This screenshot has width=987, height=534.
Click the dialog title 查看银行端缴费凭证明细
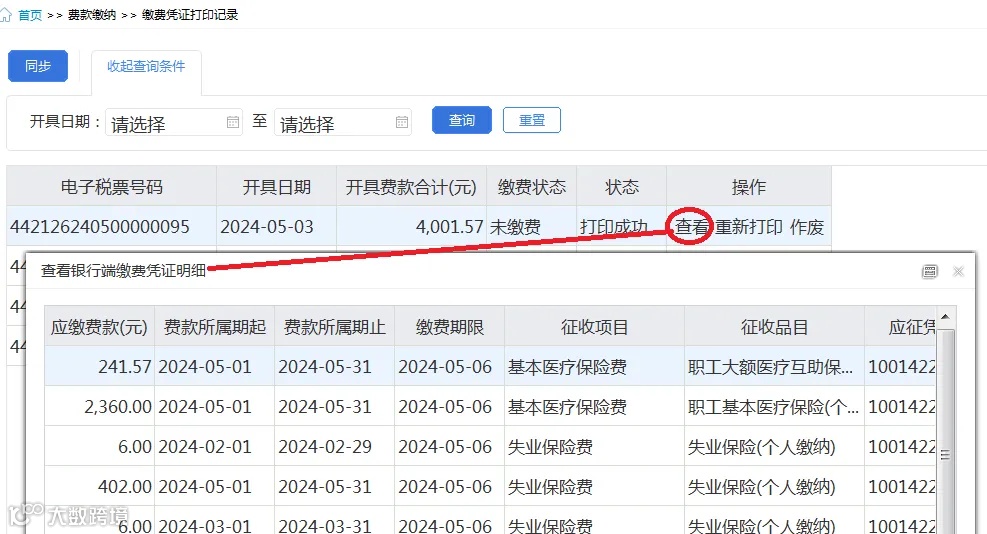point(123,271)
